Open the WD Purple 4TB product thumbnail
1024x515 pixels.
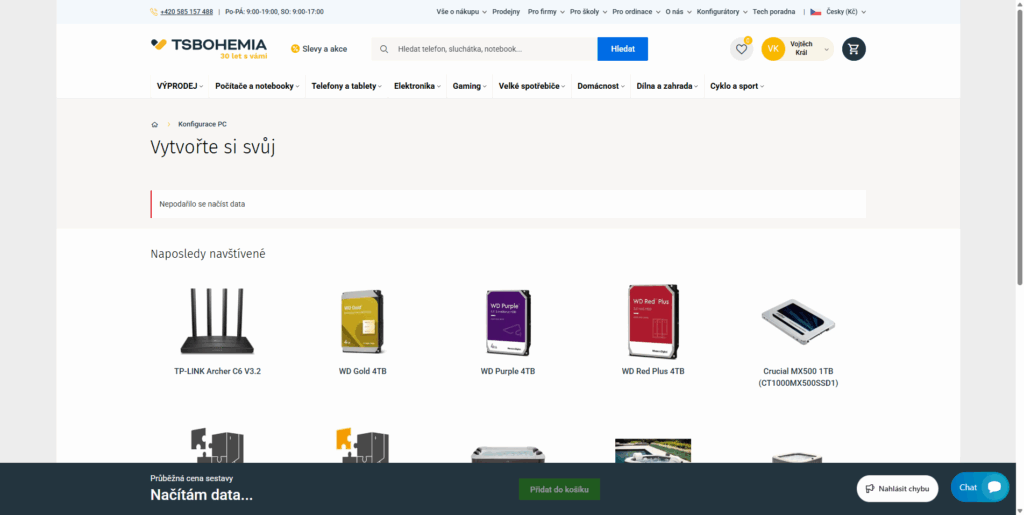coord(508,323)
